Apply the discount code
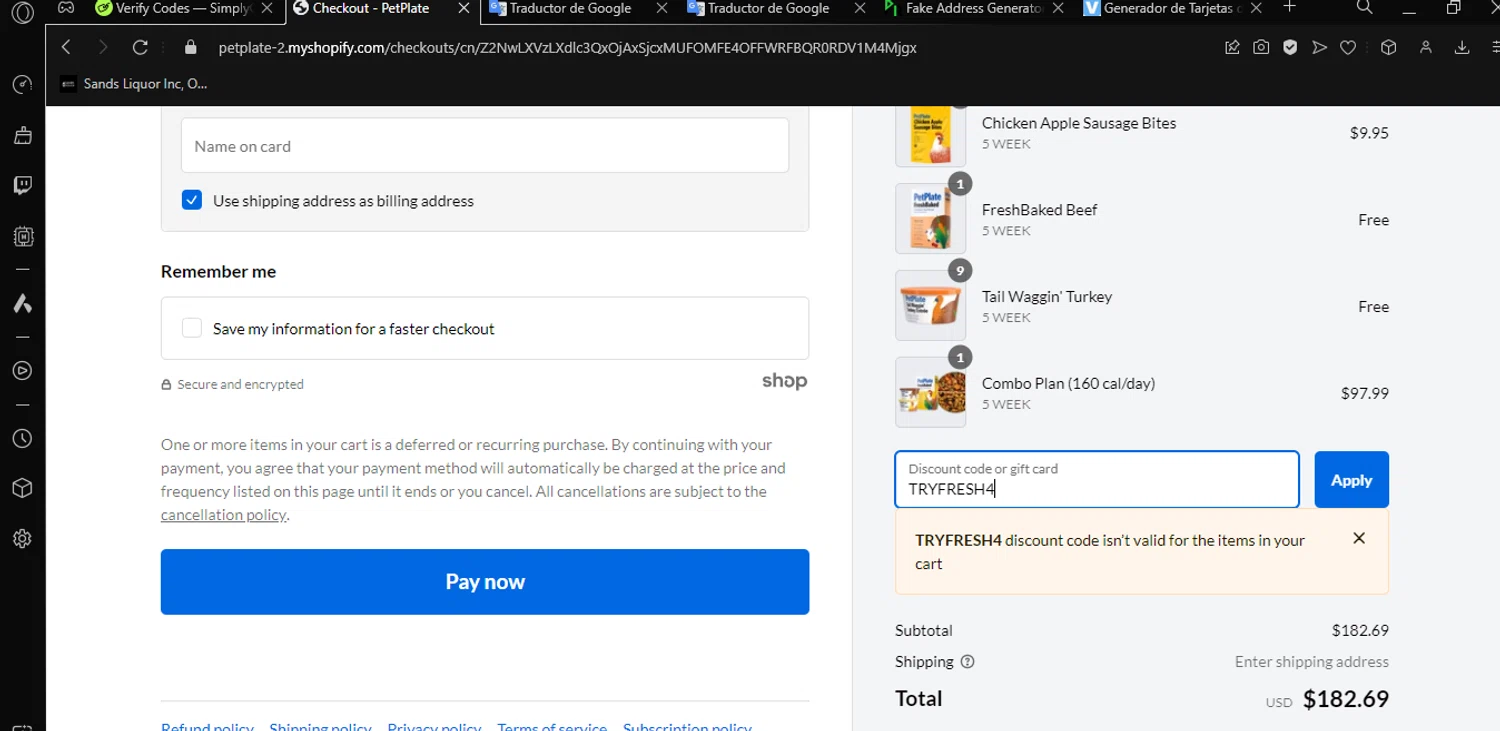1500x731 pixels. [x=1351, y=480]
